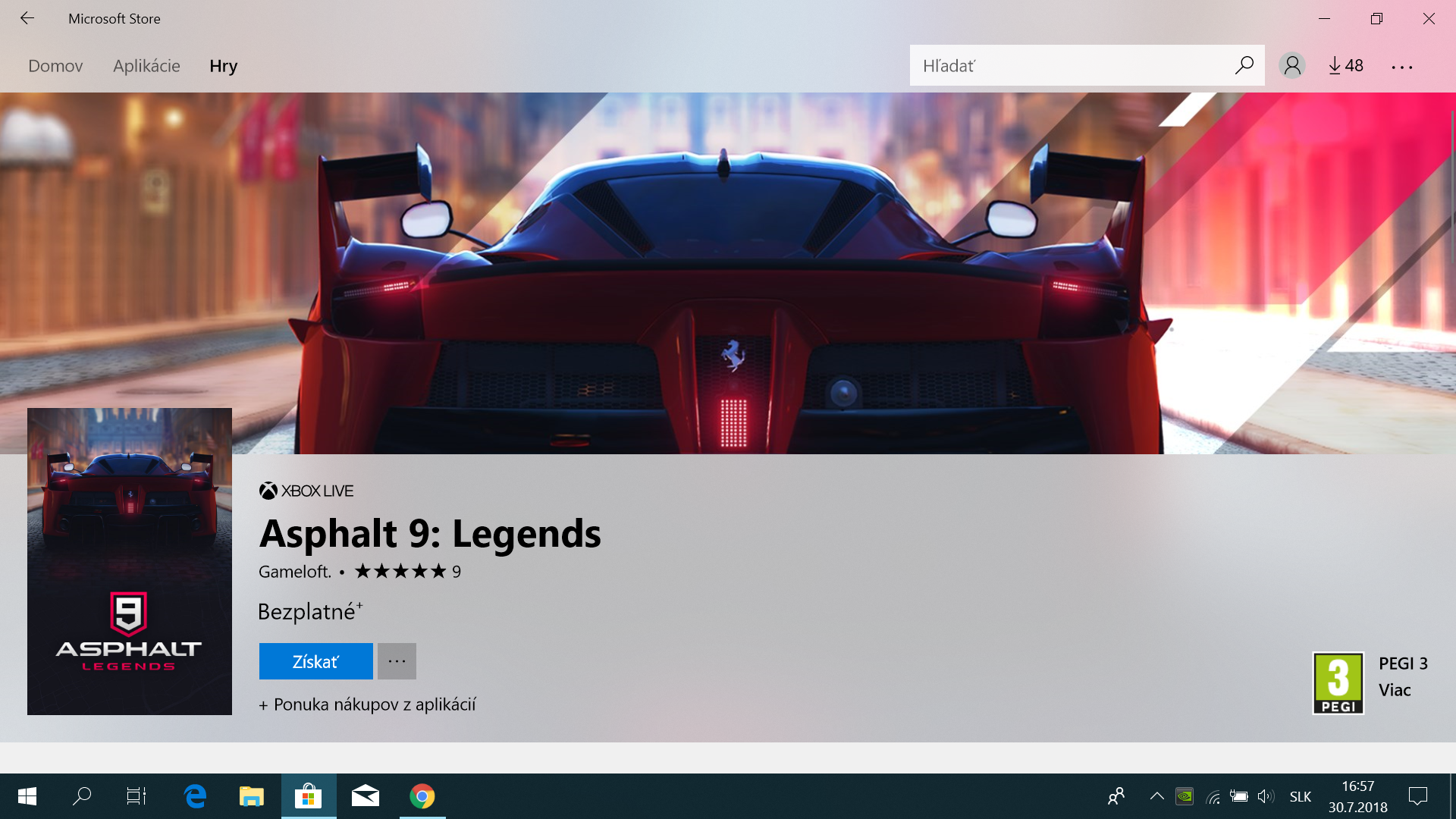Image resolution: width=1456 pixels, height=819 pixels.
Task: Select the Hry tab
Action: (x=224, y=66)
